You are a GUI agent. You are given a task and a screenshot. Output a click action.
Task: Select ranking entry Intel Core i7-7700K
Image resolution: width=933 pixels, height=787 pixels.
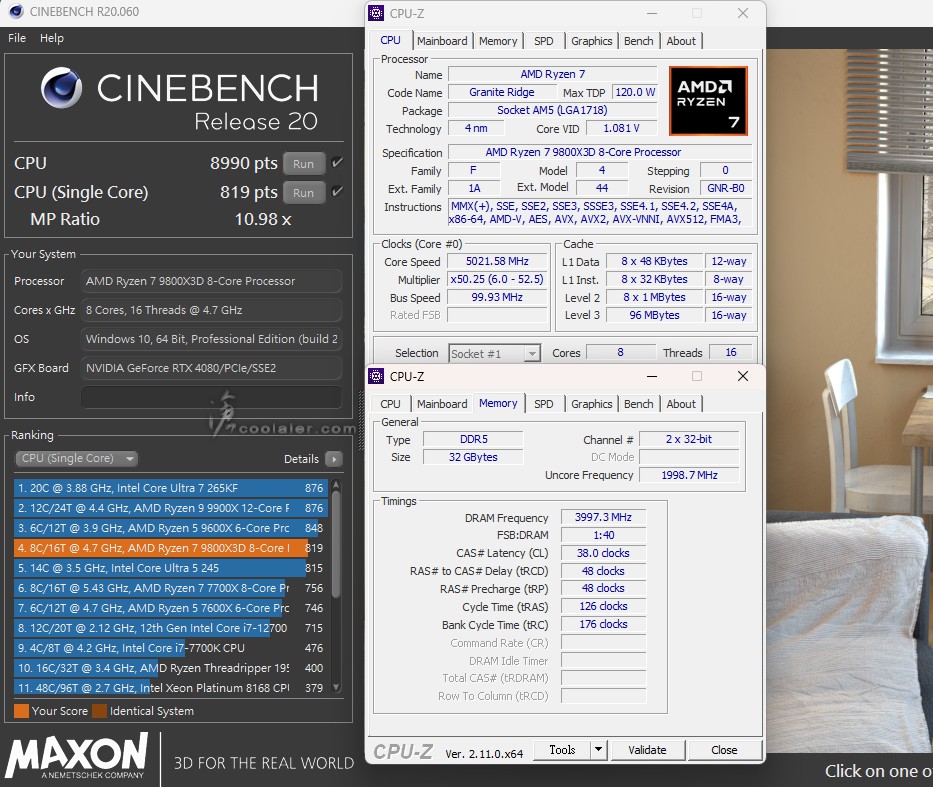point(170,648)
